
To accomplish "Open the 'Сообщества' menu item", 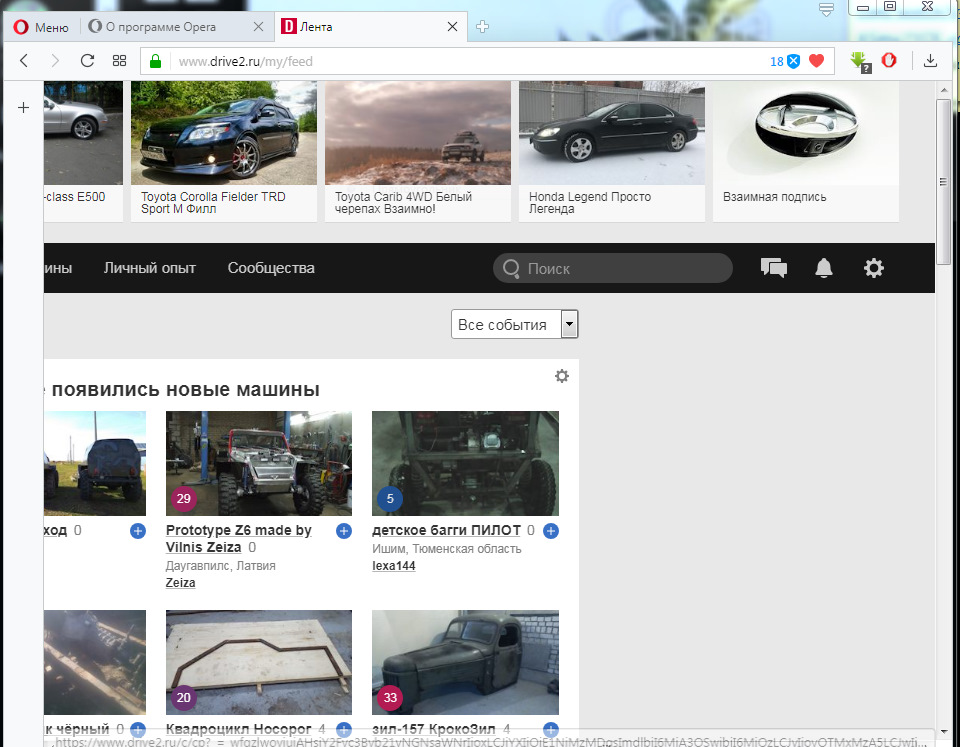I will pyautogui.click(x=270, y=268).
